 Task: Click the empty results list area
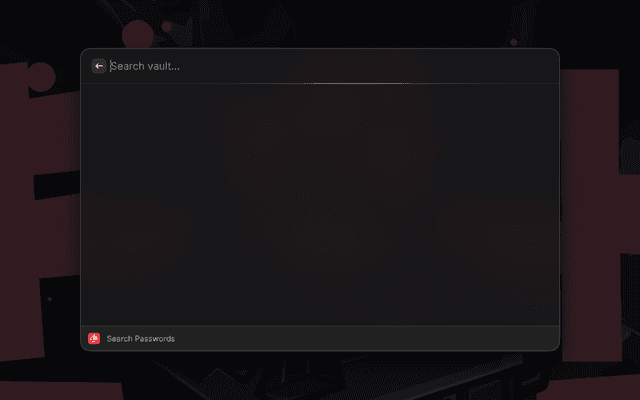pyautogui.click(x=320, y=205)
